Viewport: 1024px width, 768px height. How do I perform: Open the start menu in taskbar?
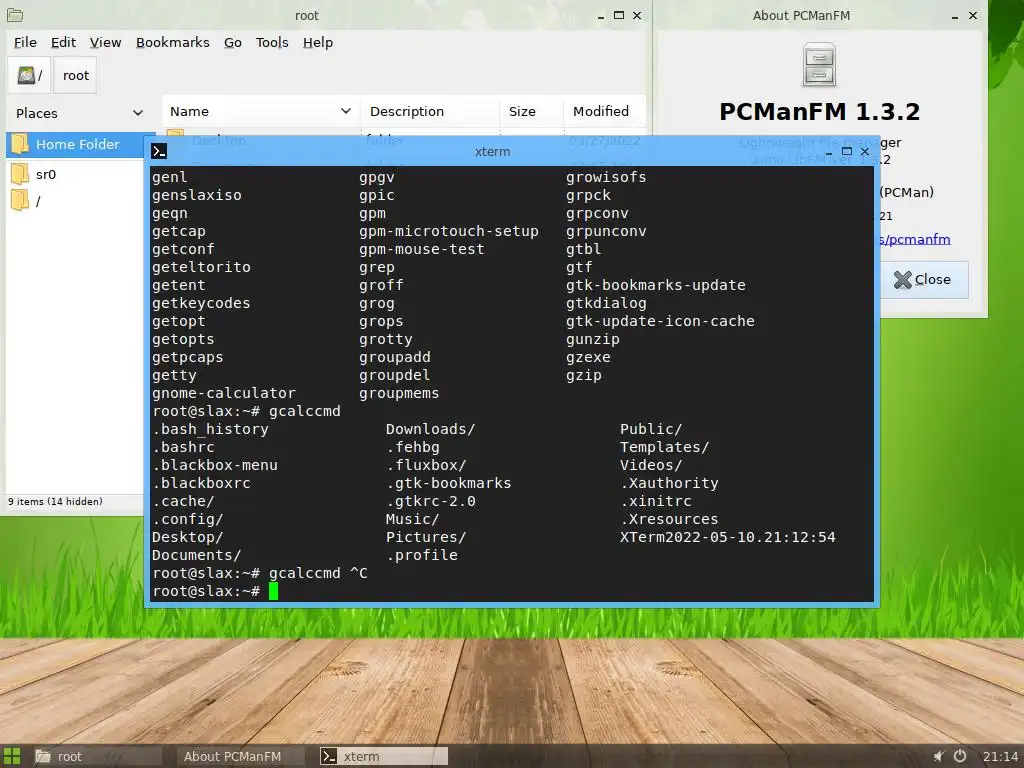click(12, 756)
